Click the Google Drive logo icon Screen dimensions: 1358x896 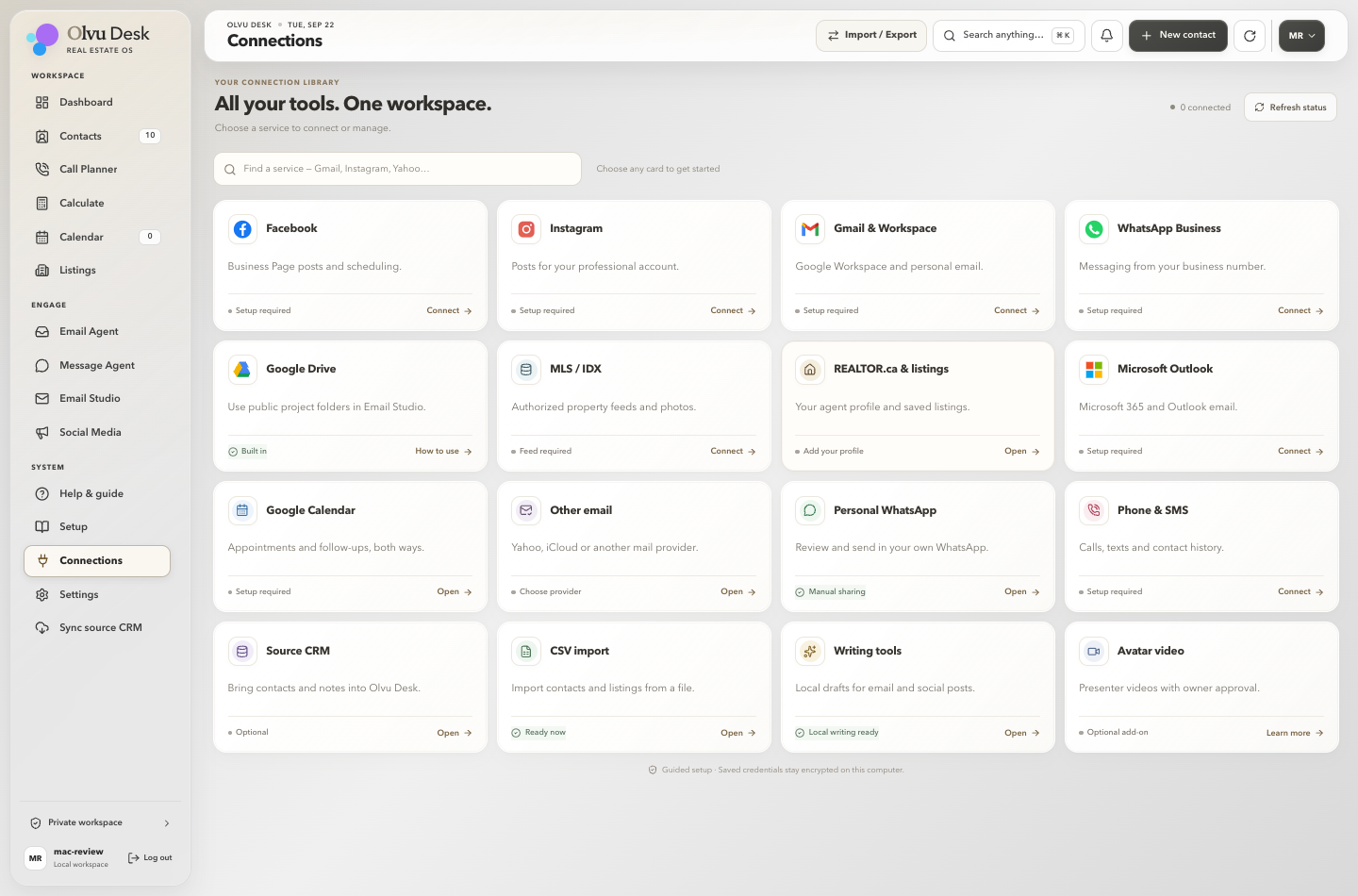[x=242, y=370]
